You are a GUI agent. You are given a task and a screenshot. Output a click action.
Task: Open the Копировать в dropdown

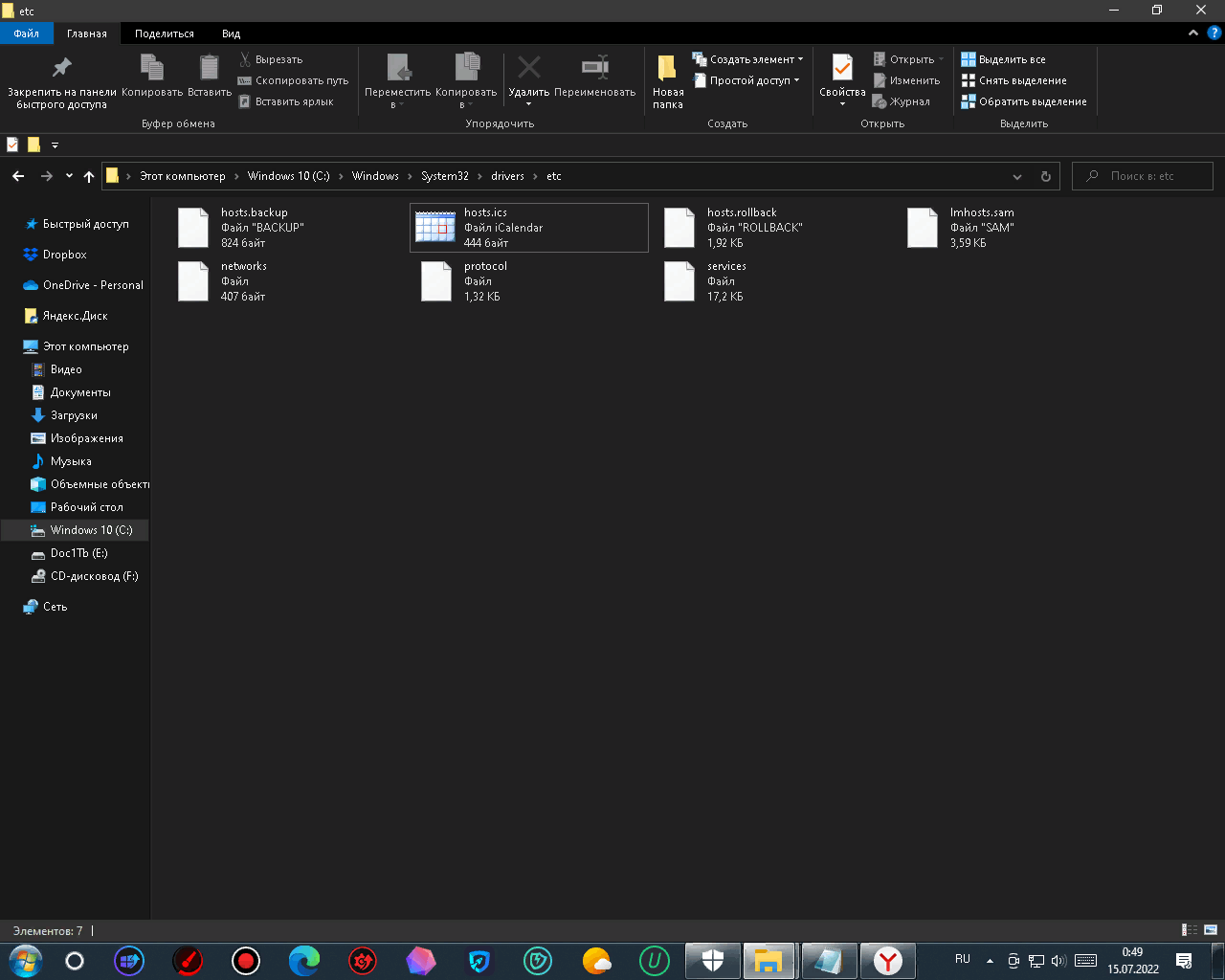click(466, 81)
